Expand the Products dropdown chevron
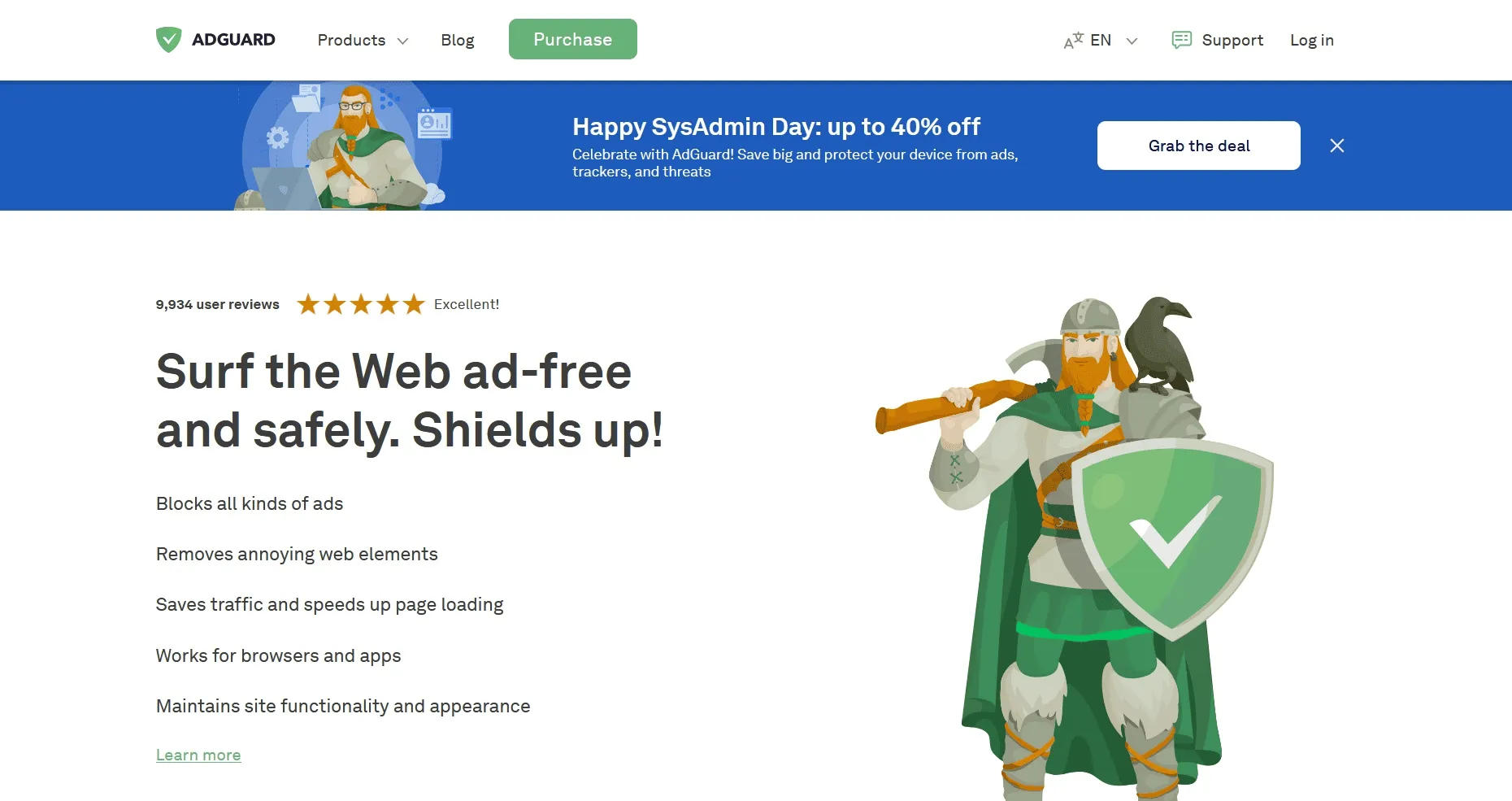1512x801 pixels. click(x=402, y=41)
